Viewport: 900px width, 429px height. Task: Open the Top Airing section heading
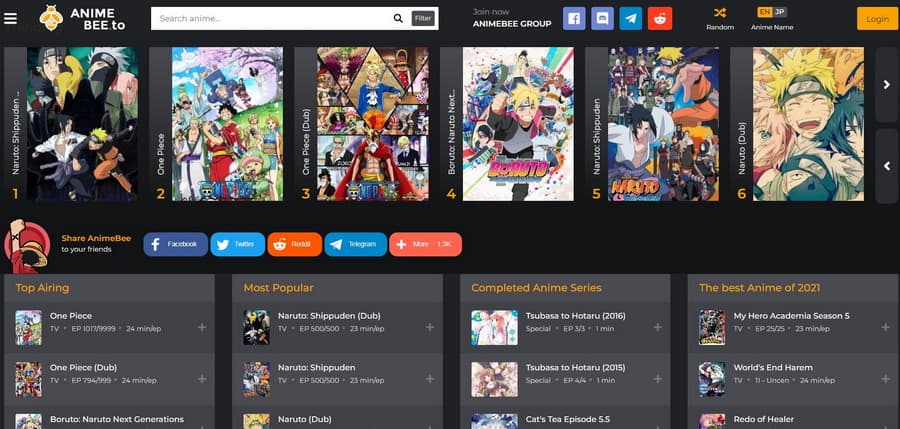[42, 288]
